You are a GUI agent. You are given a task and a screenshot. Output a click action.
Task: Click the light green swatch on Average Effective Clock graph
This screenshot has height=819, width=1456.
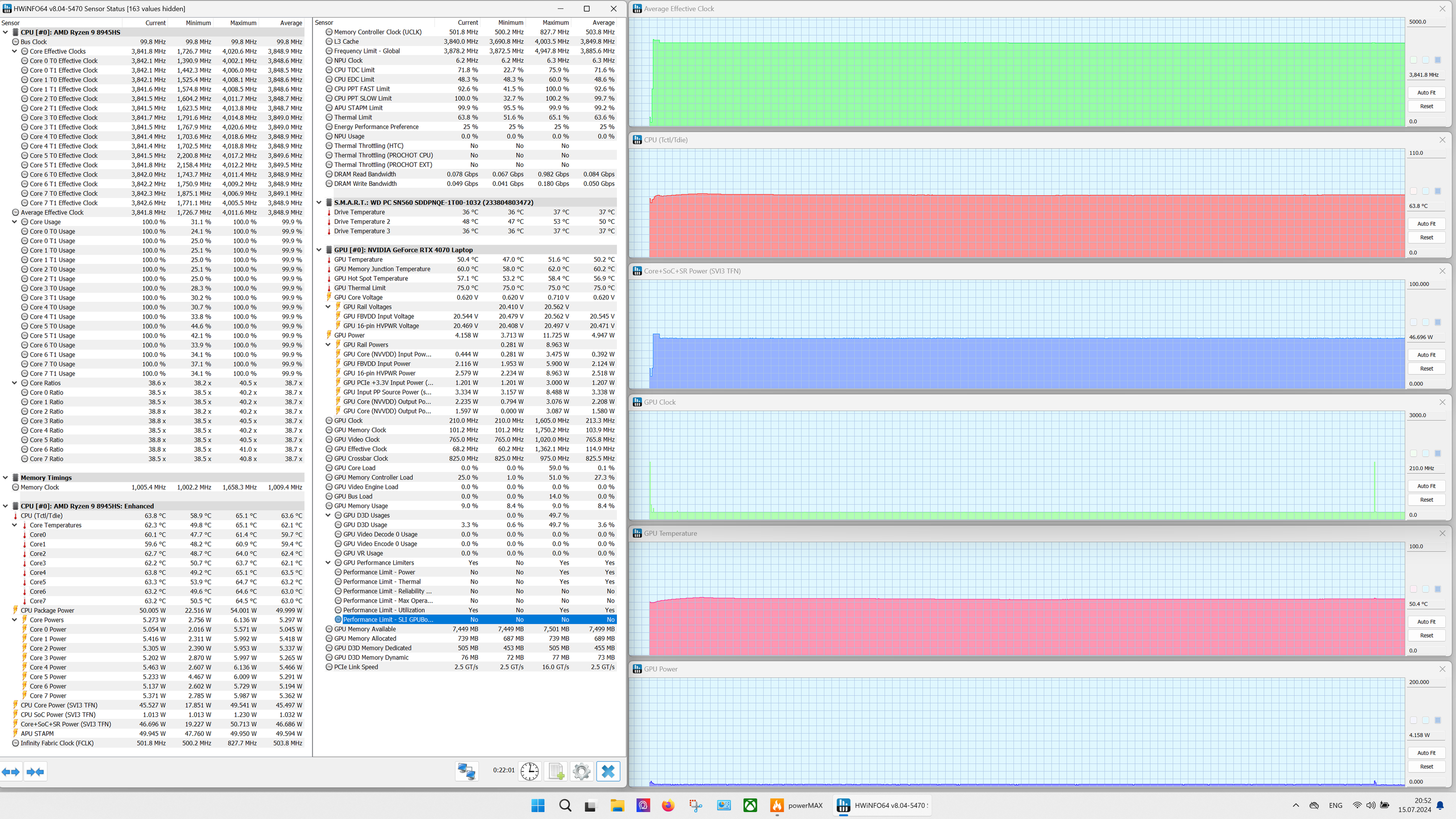[1414, 60]
